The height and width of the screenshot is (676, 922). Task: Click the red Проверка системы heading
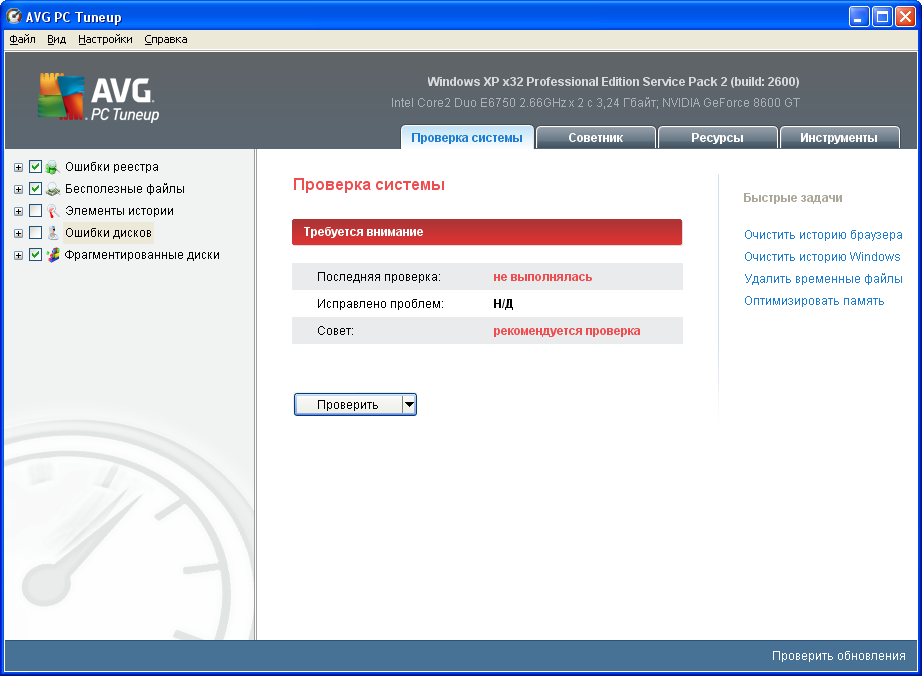point(369,185)
